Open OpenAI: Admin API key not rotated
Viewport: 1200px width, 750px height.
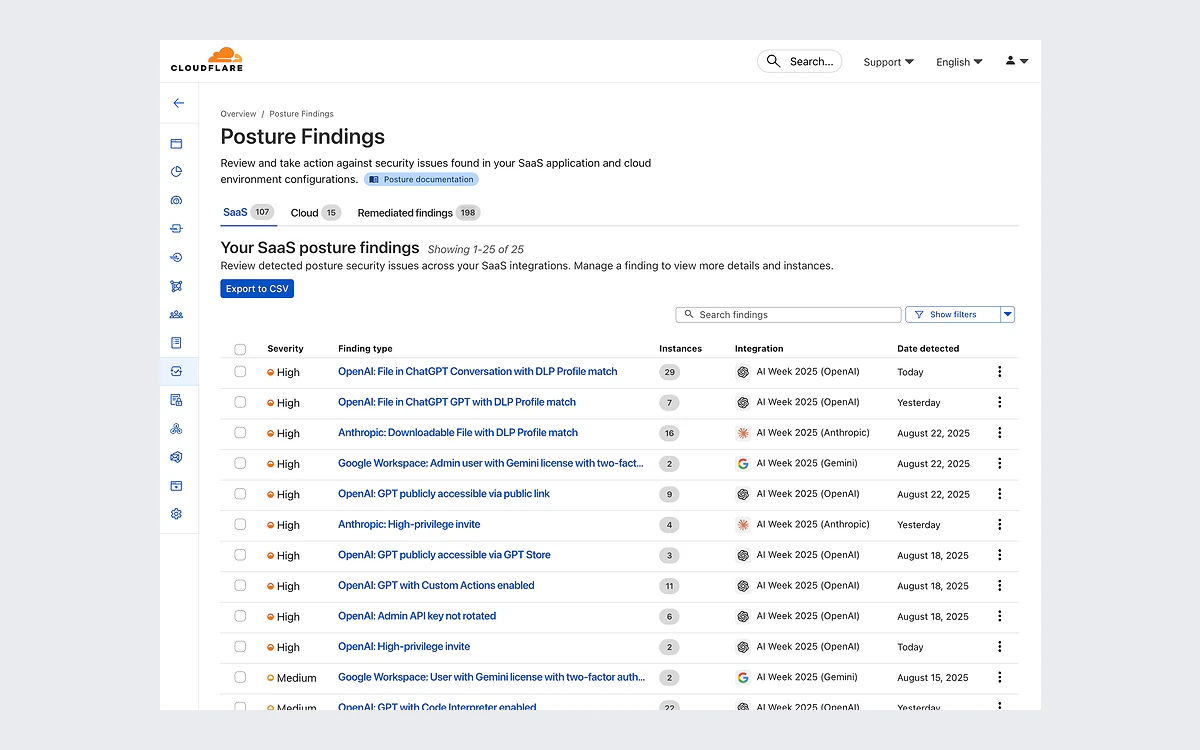tap(417, 616)
